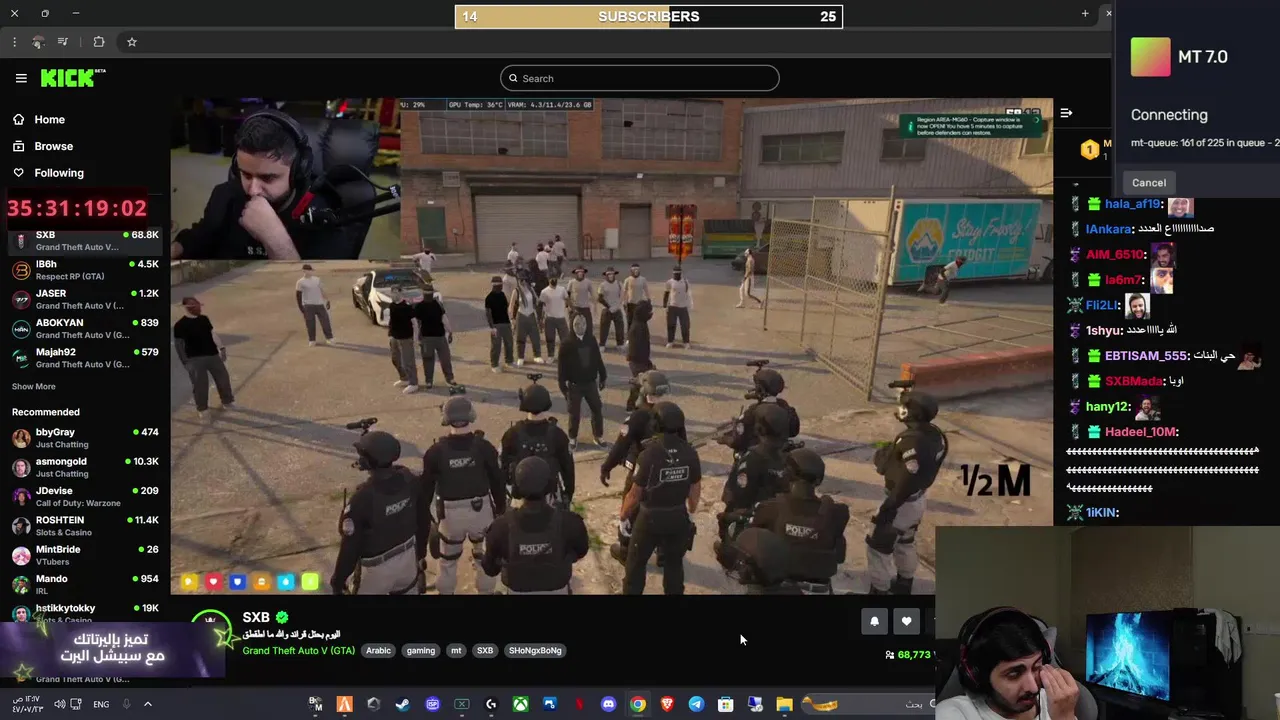Open followed channel Majah92
The width and height of the screenshot is (1280, 720).
[85, 357]
